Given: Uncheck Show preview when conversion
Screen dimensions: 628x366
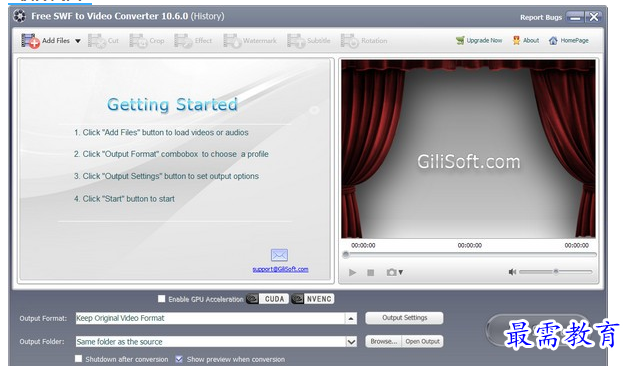Looking at the screenshot, I should point(179,359).
